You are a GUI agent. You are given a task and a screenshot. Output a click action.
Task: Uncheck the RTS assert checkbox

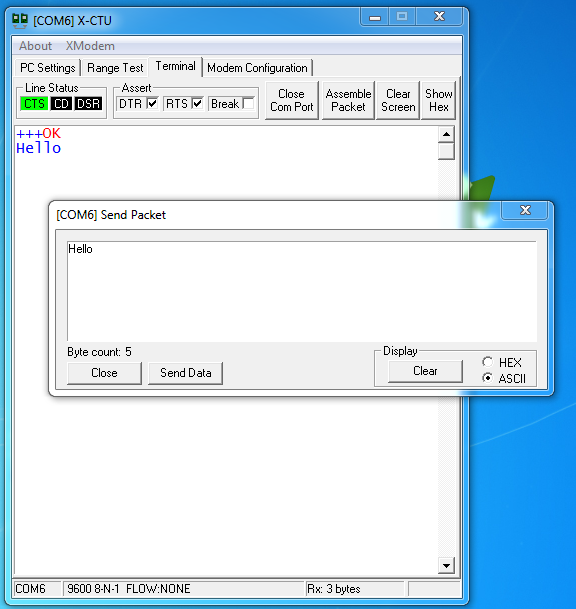(198, 104)
